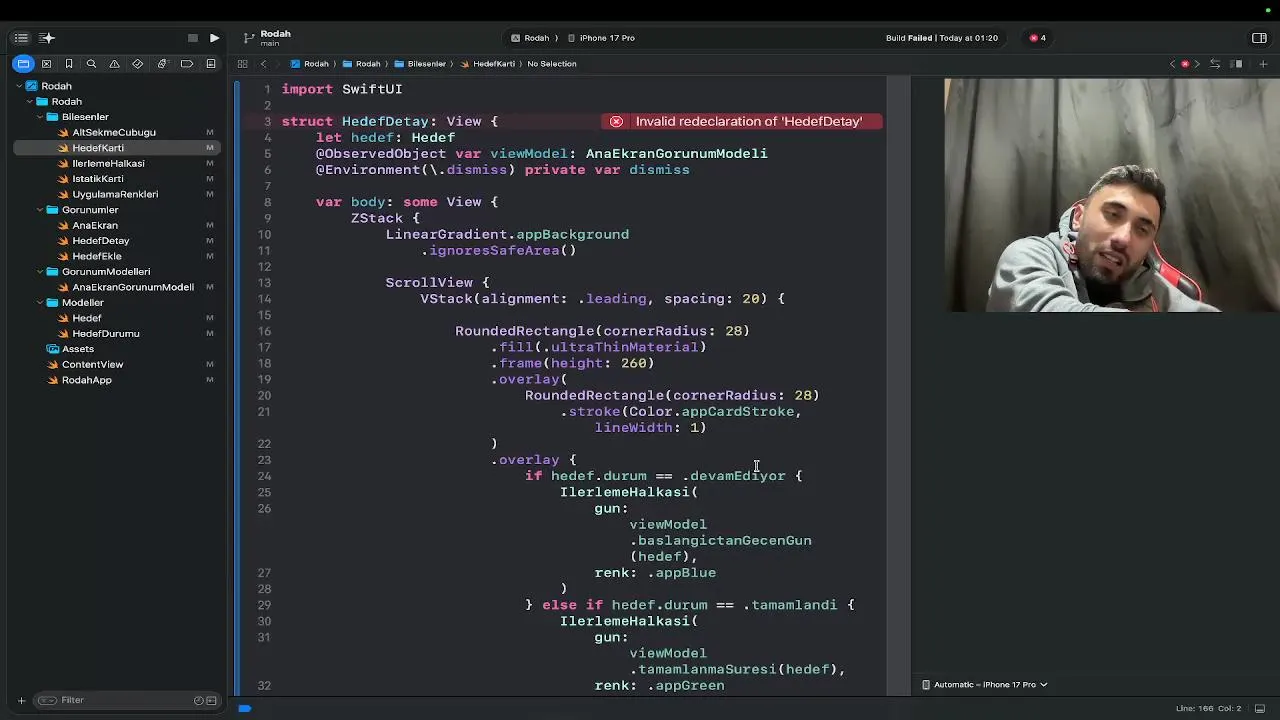Open the red issue indicator in jump bar
The width and height of the screenshot is (1280, 720).
[x=1185, y=64]
